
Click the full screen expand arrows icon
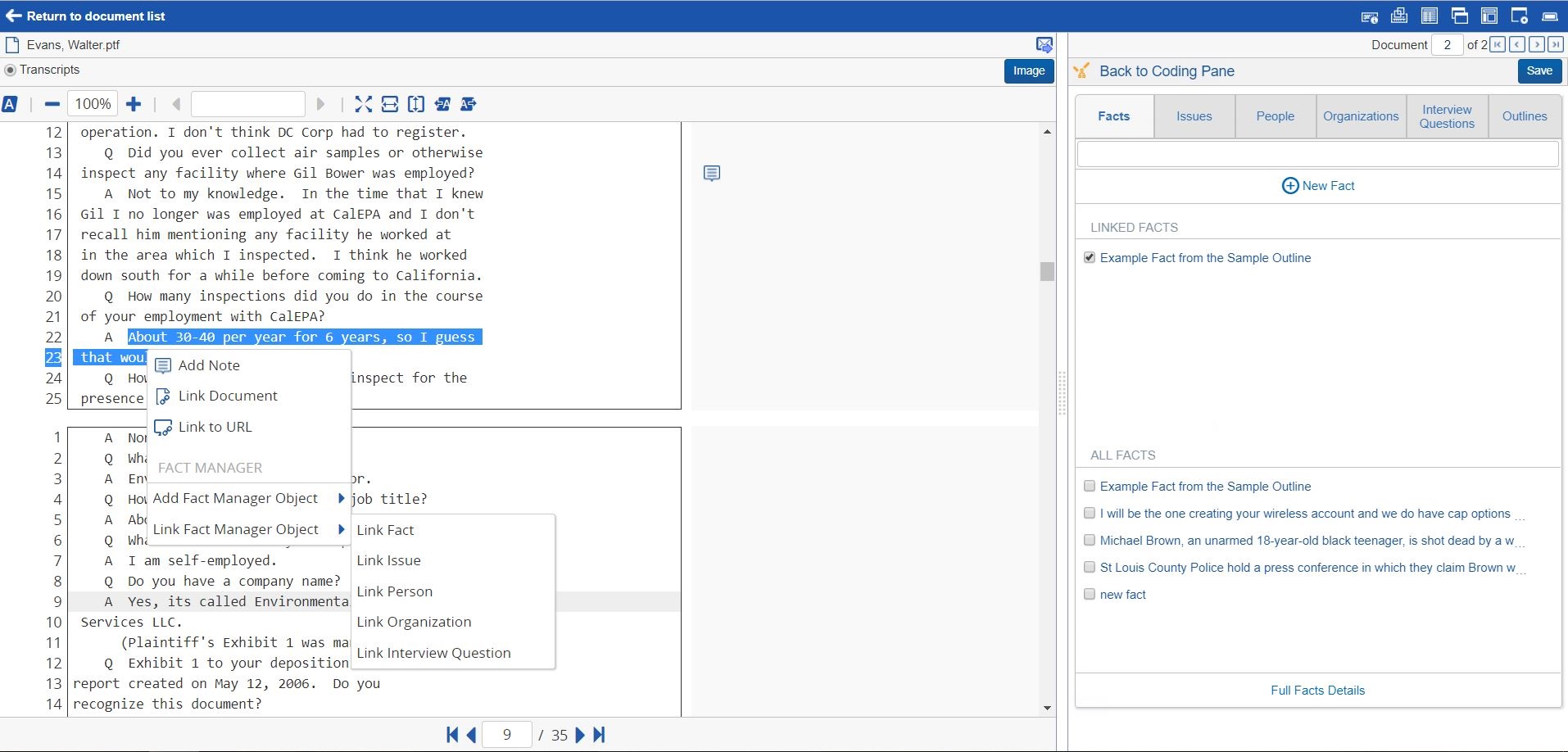(x=363, y=104)
